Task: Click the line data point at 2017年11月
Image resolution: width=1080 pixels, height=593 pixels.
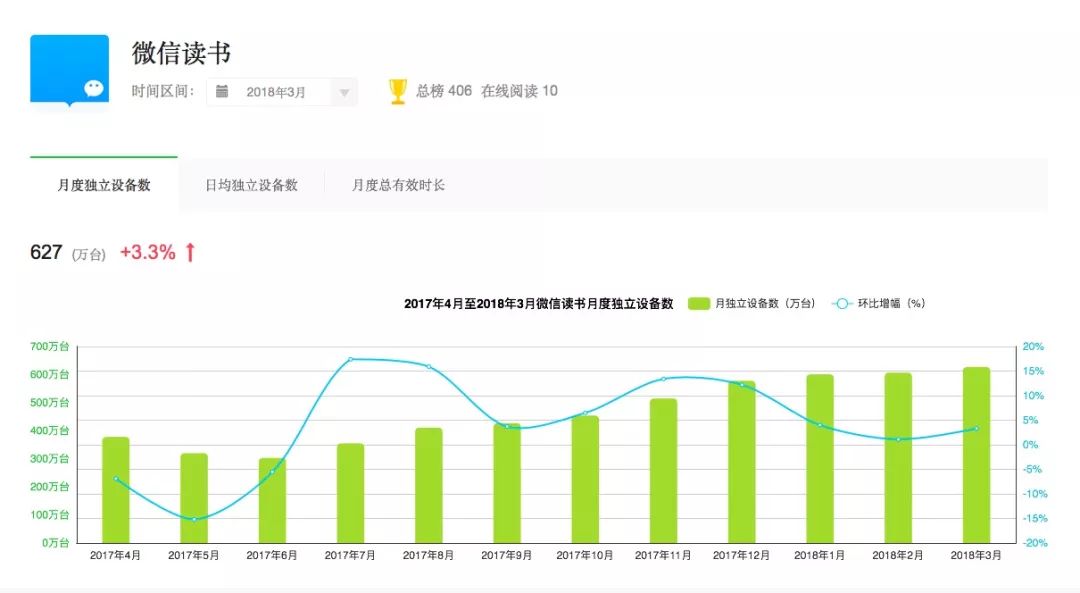Action: point(663,379)
